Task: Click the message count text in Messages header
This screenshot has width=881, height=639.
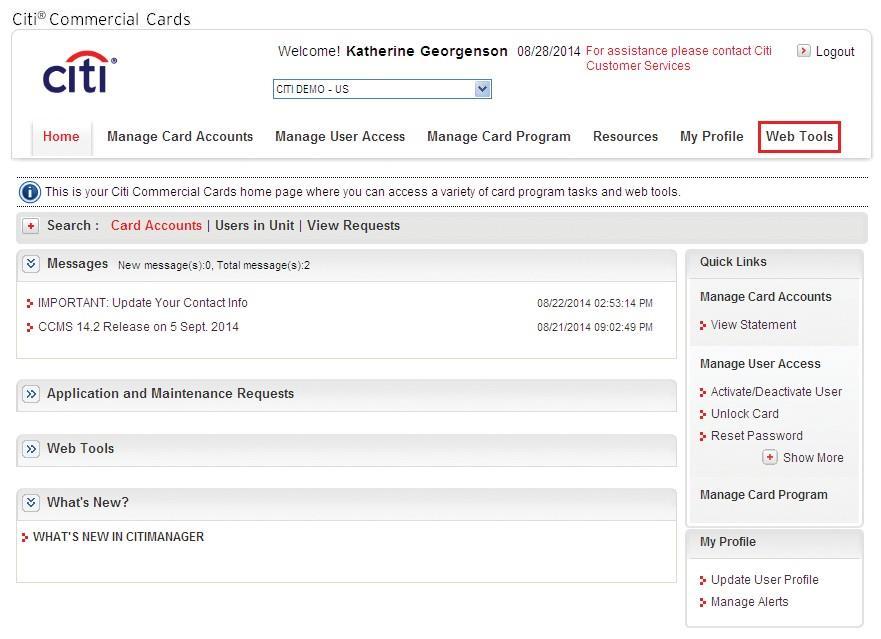Action: click(214, 265)
